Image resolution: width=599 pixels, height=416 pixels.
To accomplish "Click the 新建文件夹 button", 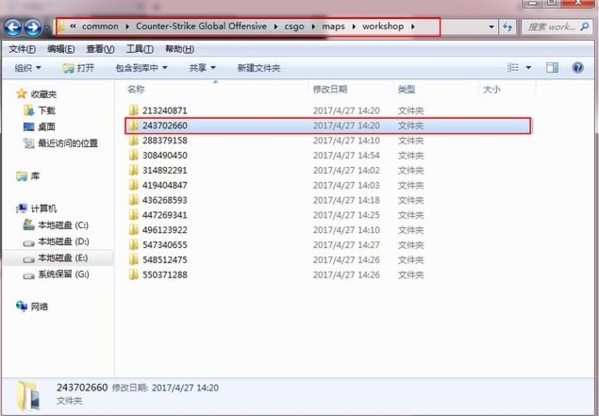I will pyautogui.click(x=259, y=68).
